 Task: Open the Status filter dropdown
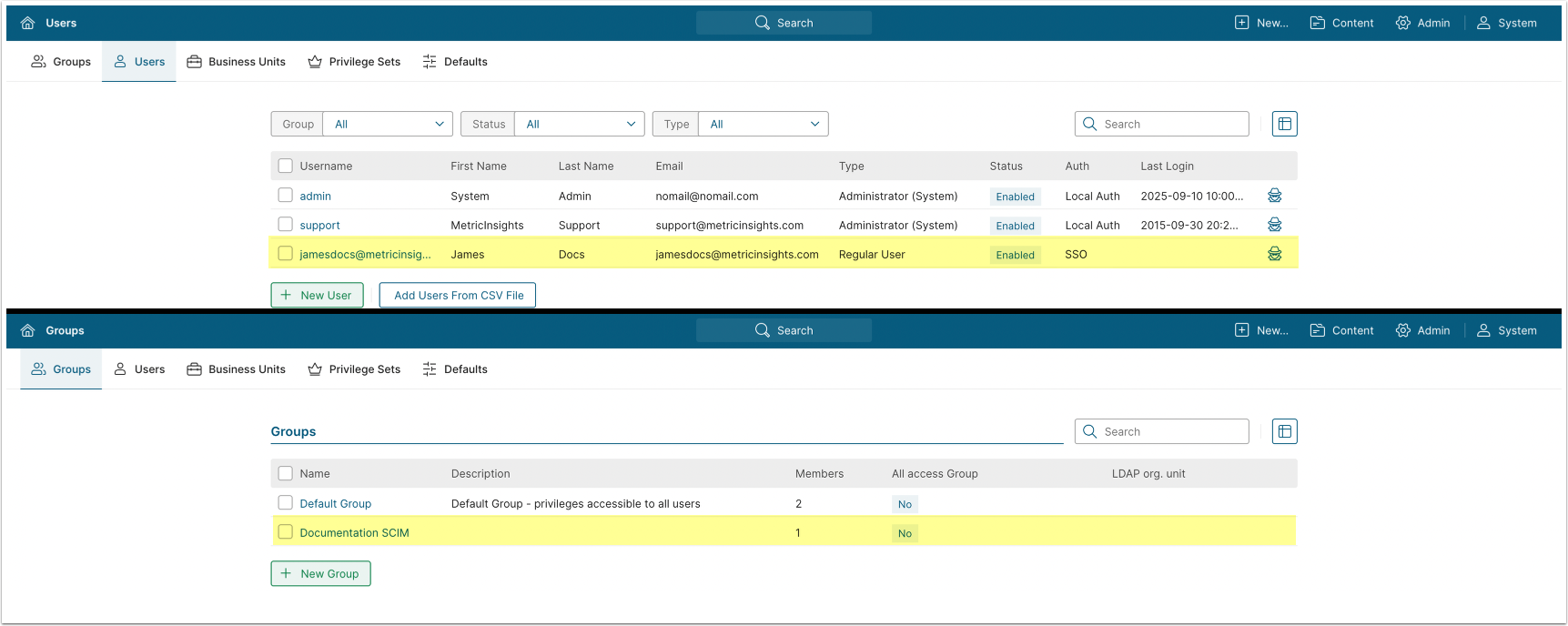tap(580, 124)
